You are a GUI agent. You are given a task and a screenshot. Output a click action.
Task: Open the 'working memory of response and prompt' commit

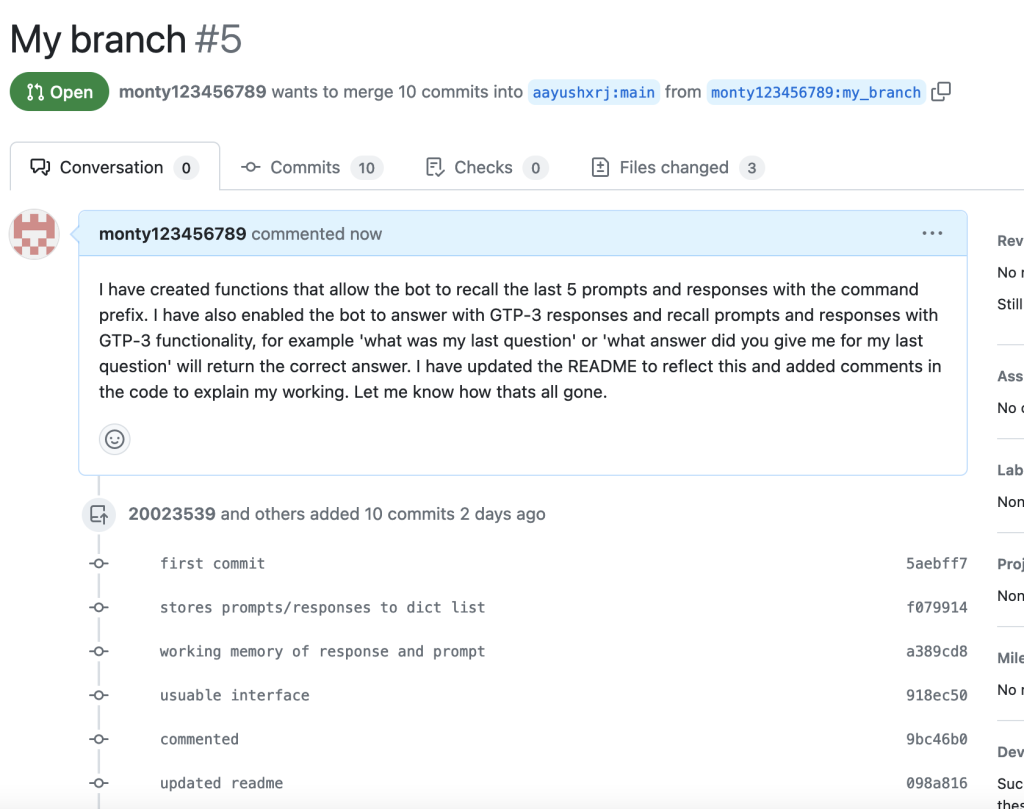pyautogui.click(x=323, y=652)
